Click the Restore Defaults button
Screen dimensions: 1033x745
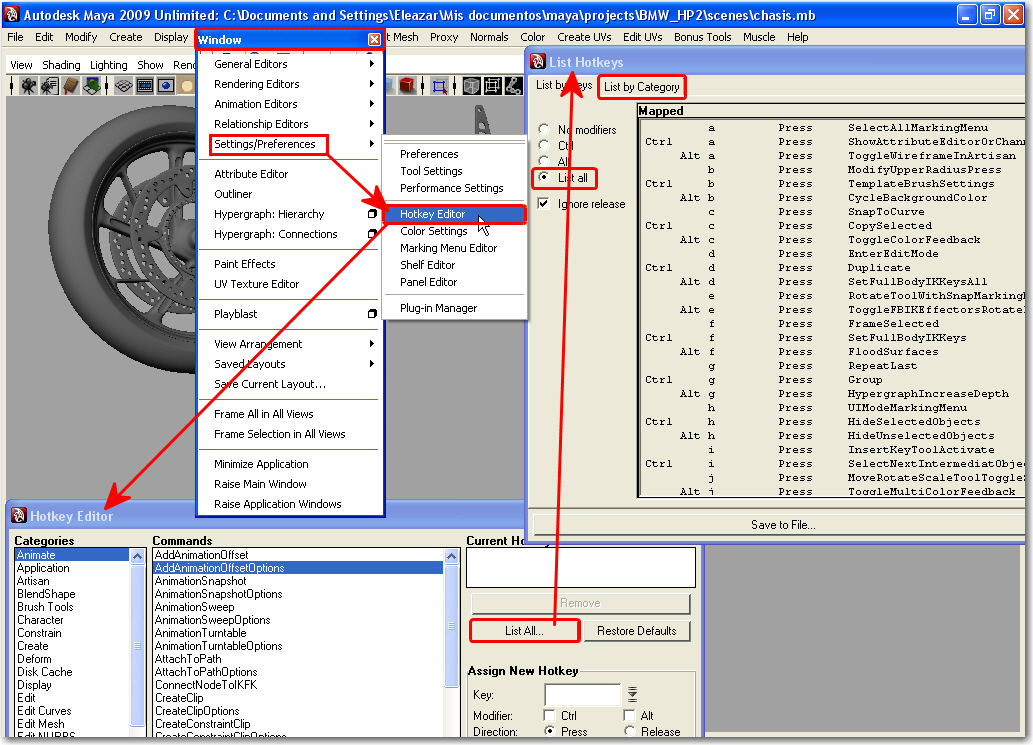pyautogui.click(x=636, y=630)
